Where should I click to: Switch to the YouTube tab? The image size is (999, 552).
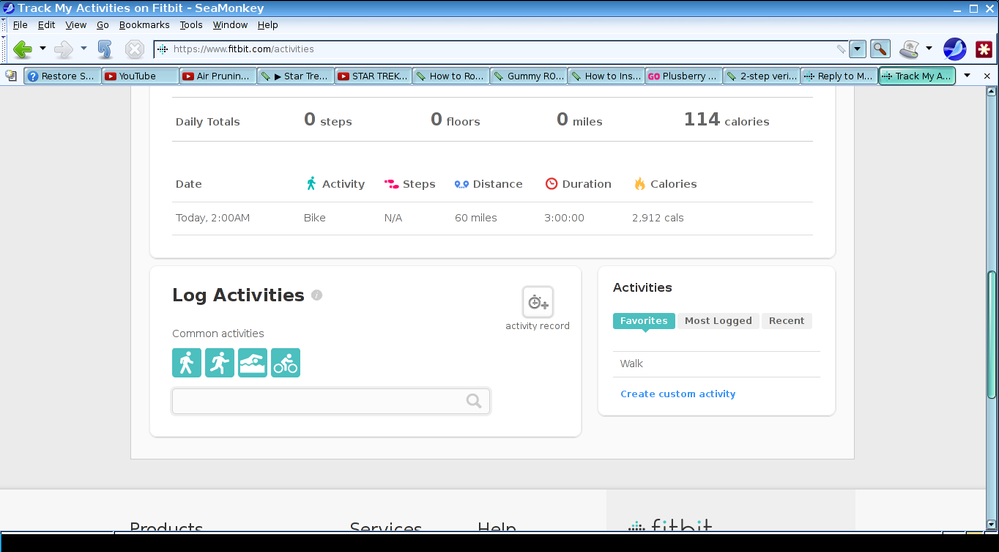pyautogui.click(x=140, y=76)
